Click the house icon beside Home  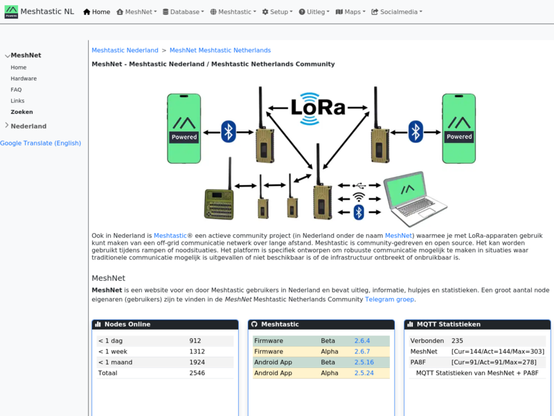point(87,12)
